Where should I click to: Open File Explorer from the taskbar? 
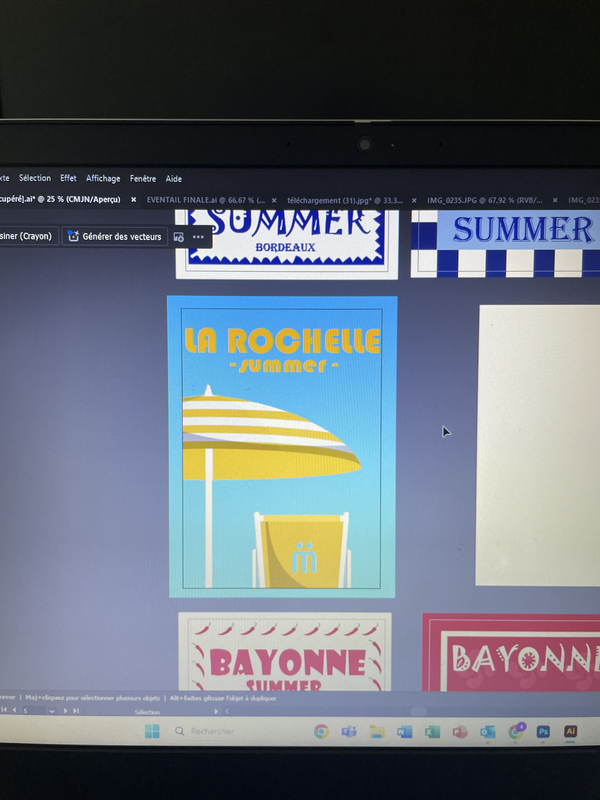click(377, 731)
